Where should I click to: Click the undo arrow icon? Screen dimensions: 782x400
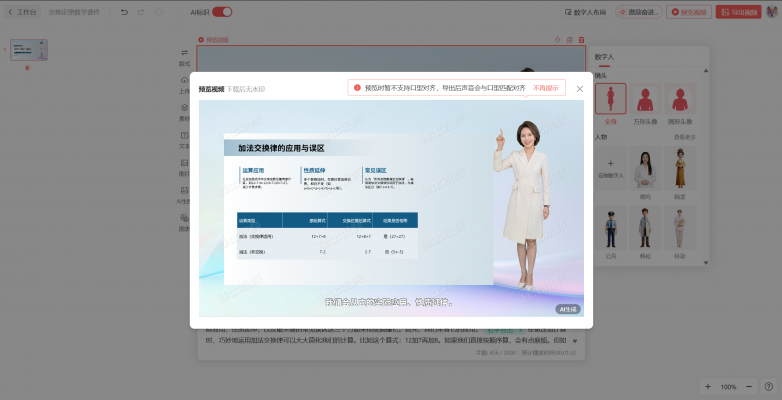pos(124,12)
